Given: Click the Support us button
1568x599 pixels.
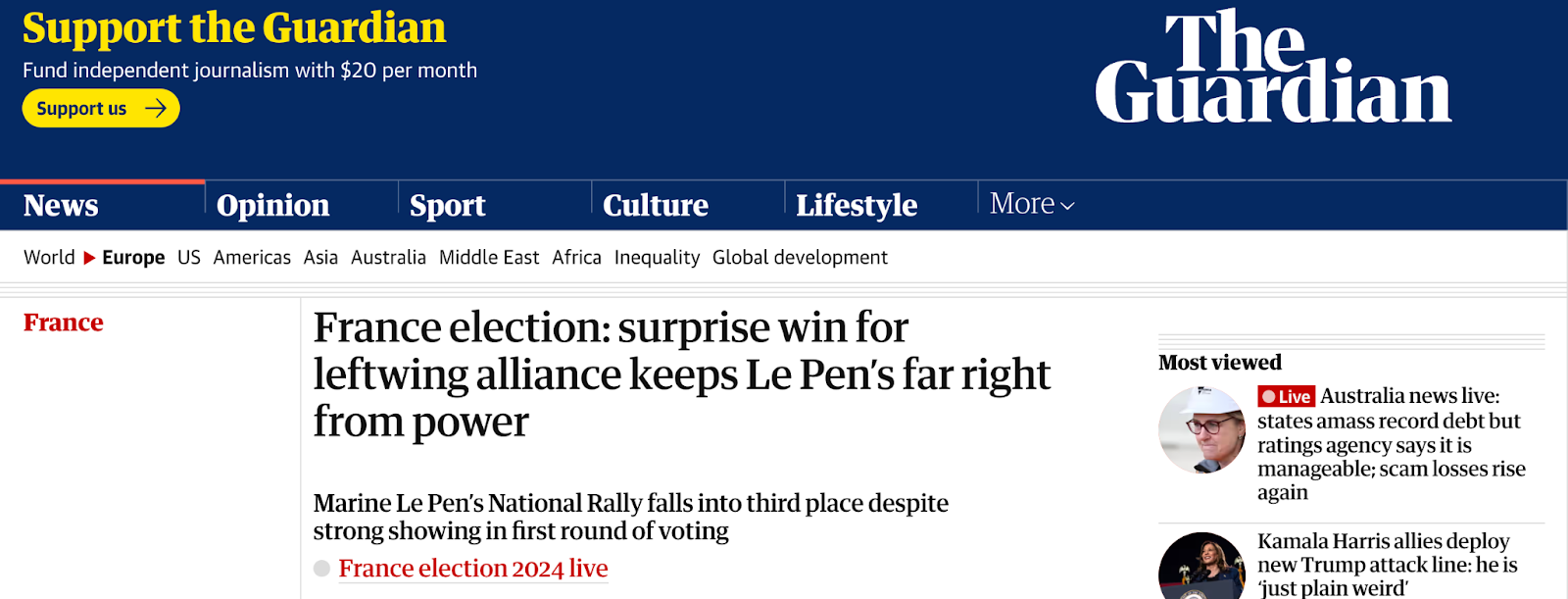Looking at the screenshot, I should pyautogui.click(x=101, y=108).
